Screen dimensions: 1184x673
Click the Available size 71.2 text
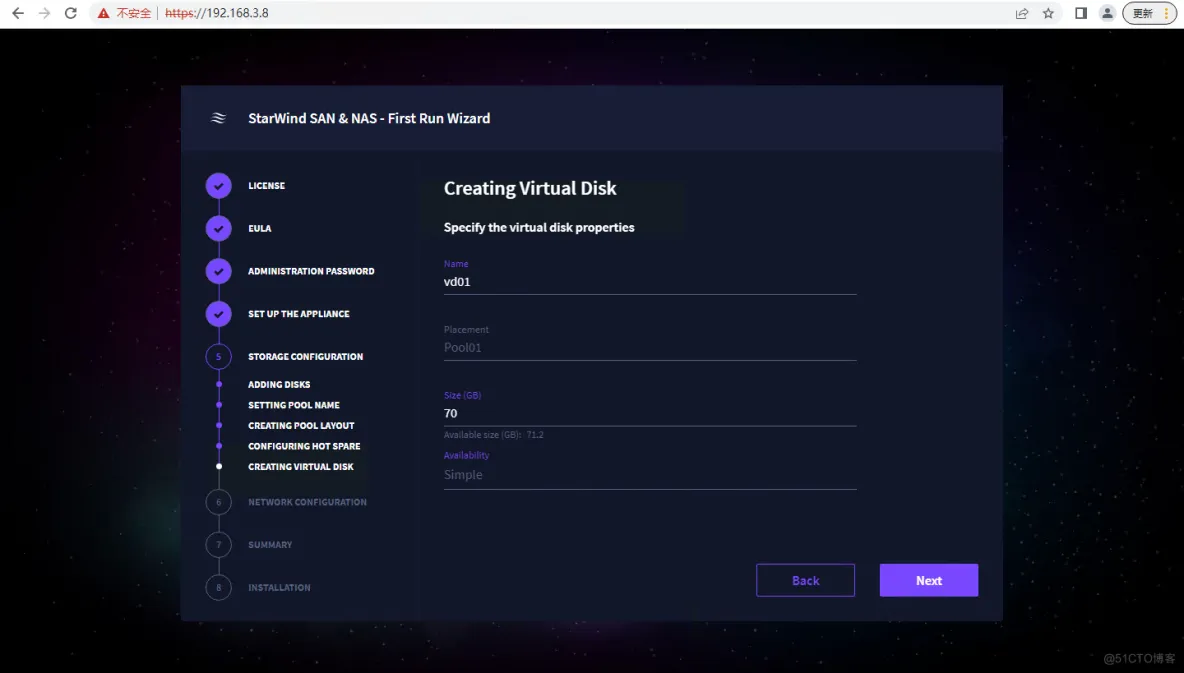click(x=494, y=435)
